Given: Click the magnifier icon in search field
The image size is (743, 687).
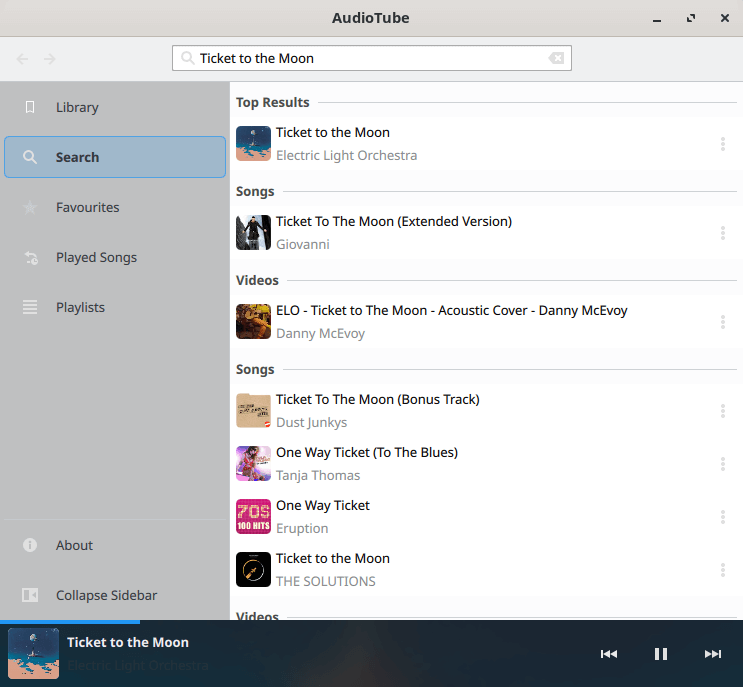Looking at the screenshot, I should coord(188,58).
